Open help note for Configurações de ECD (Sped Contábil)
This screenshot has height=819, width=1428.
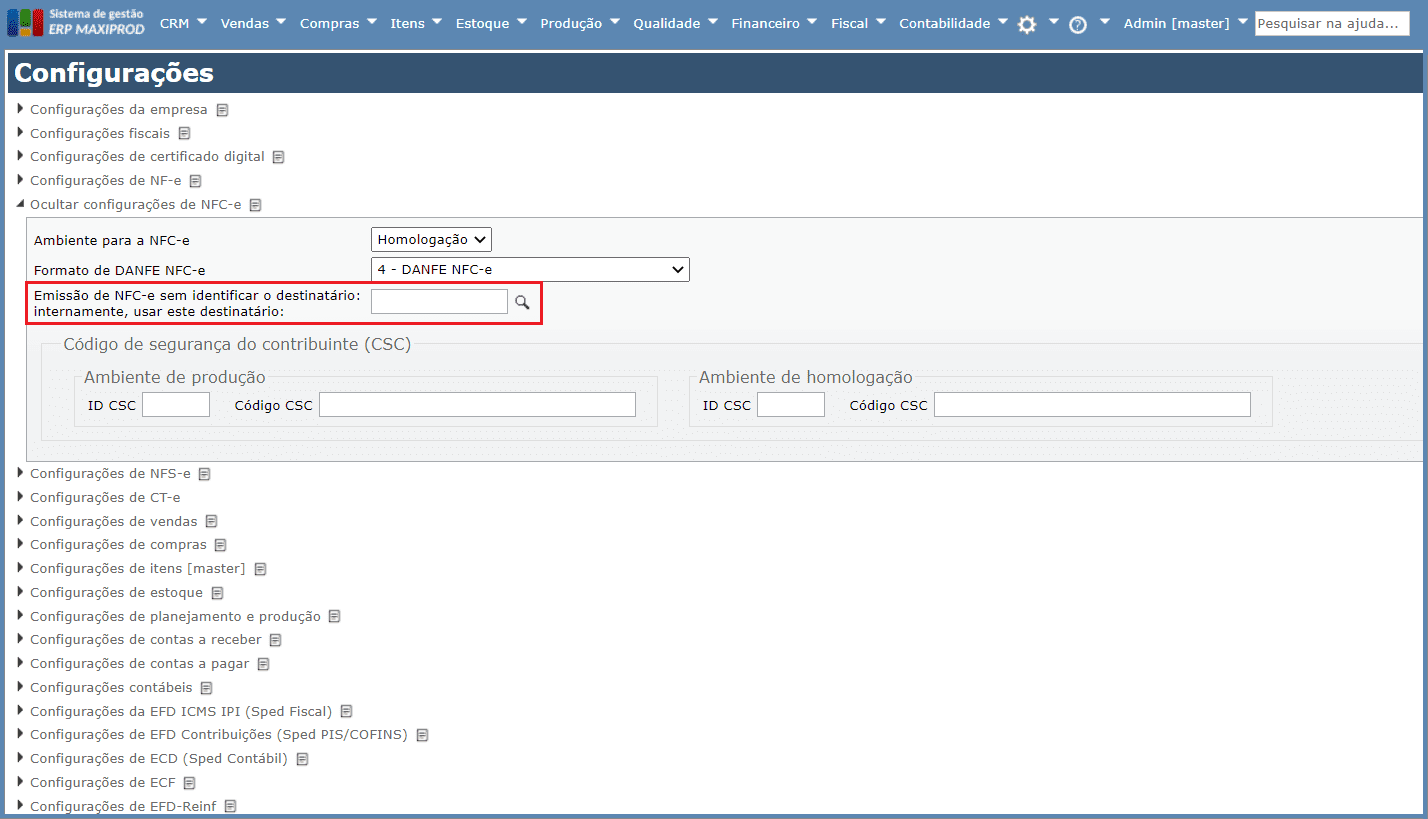coord(302,759)
